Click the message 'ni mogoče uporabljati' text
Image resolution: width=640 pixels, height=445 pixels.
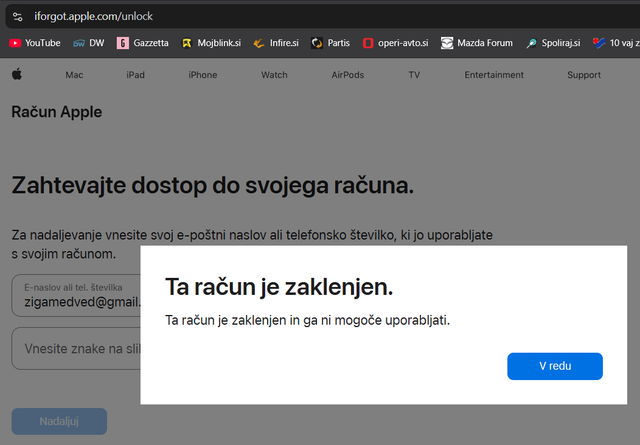coord(385,320)
